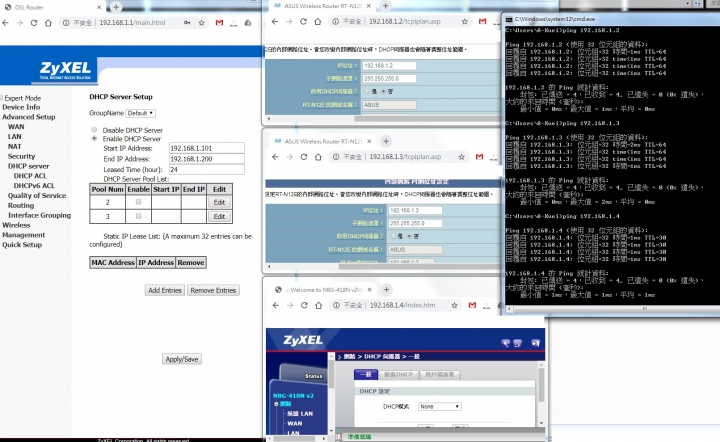Go back in the DSL Router browser window

[x=6, y=22]
